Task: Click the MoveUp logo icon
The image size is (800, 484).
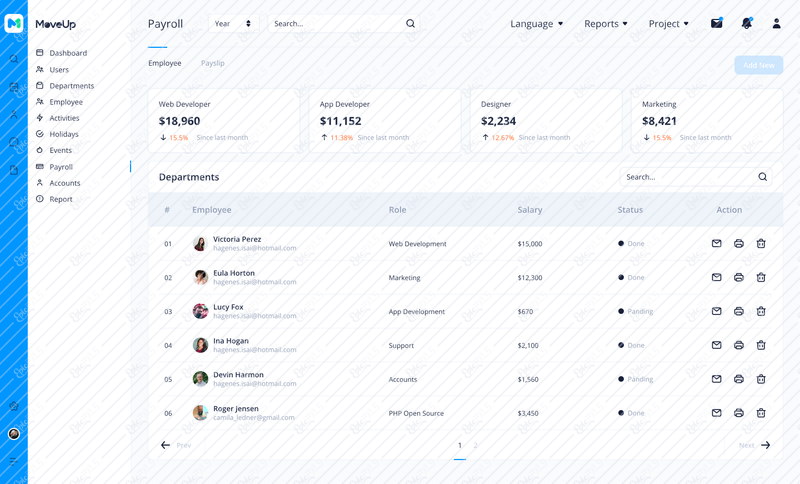Action: pos(14,23)
